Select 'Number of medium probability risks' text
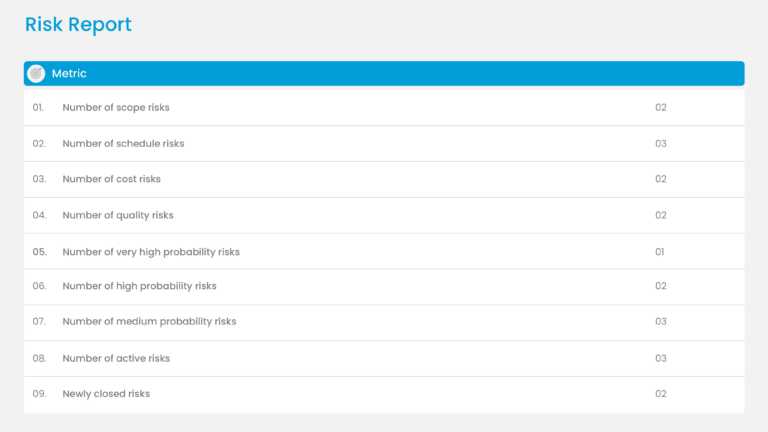The height and width of the screenshot is (432, 768). point(149,321)
